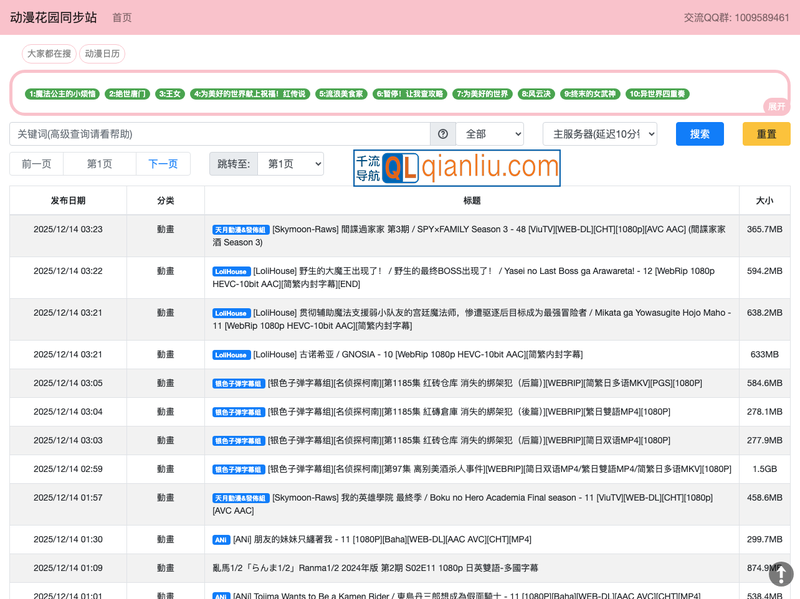
Task: Open the 跳转至 page selection dropdown
Action: pos(290,164)
